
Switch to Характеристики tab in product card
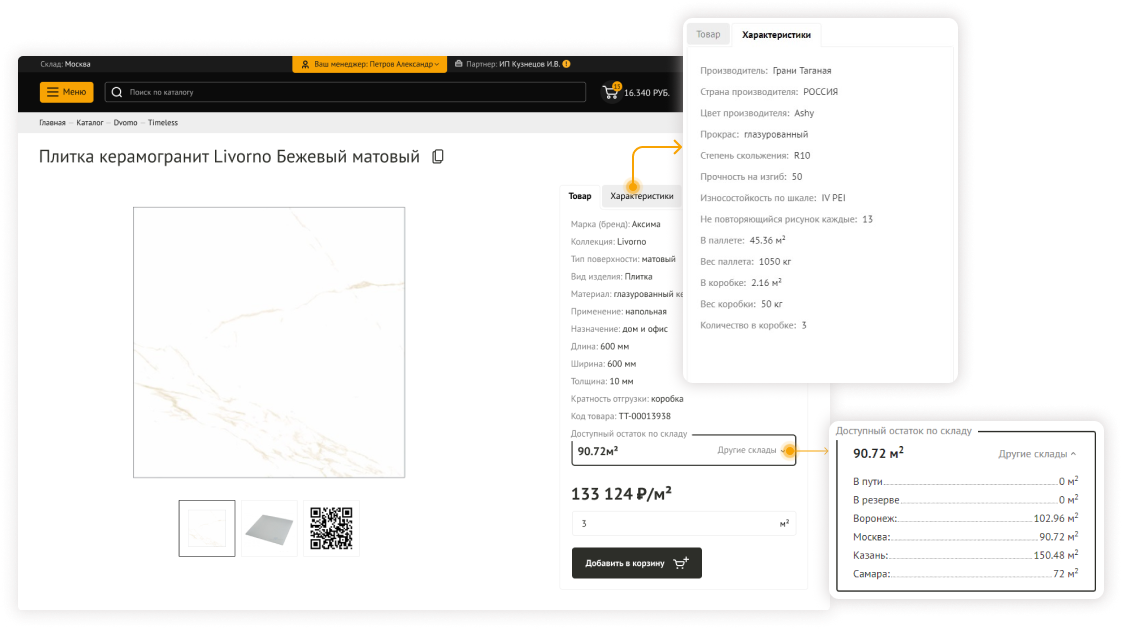[641, 196]
